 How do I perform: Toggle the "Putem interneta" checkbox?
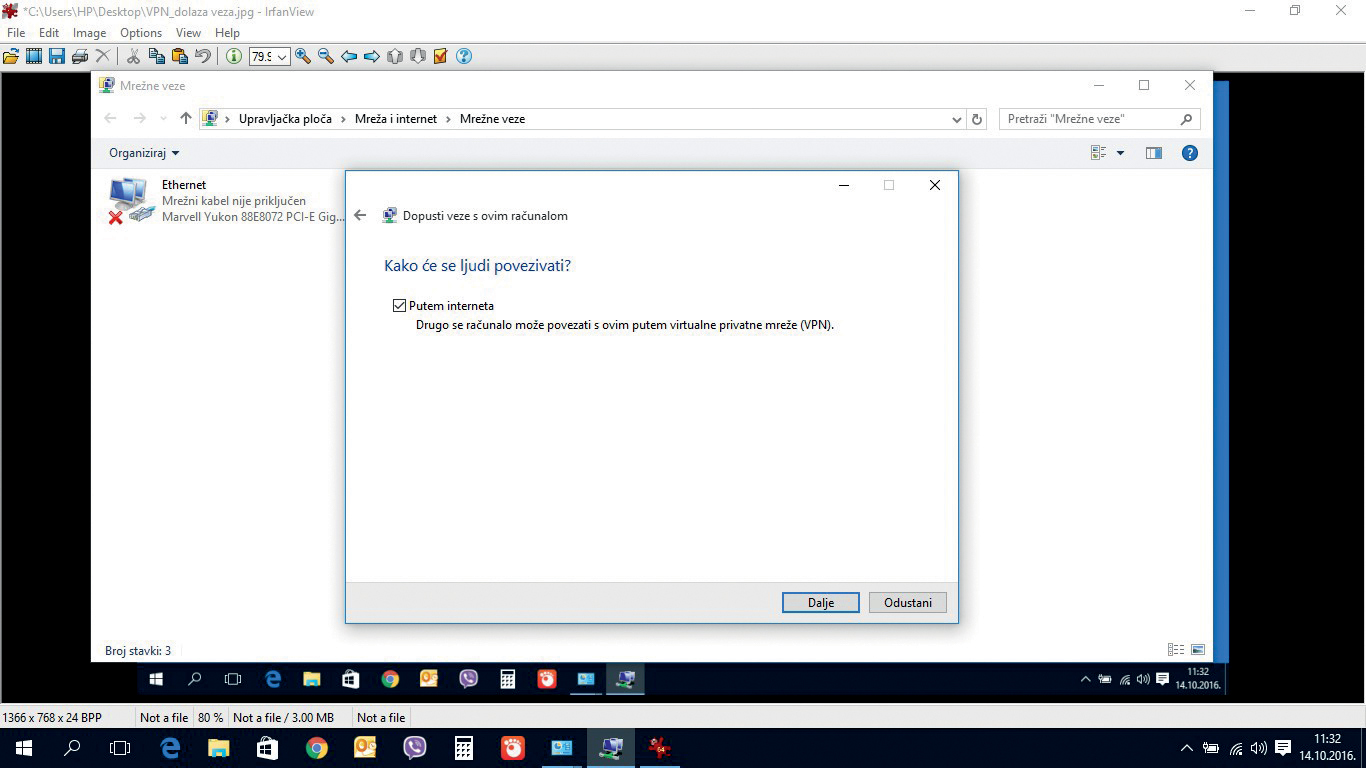[400, 306]
